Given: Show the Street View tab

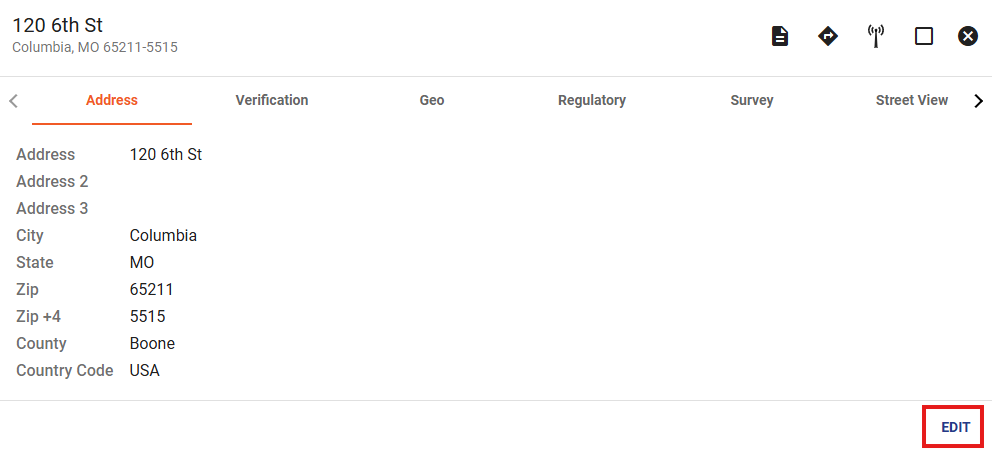Looking at the screenshot, I should click(x=912, y=100).
